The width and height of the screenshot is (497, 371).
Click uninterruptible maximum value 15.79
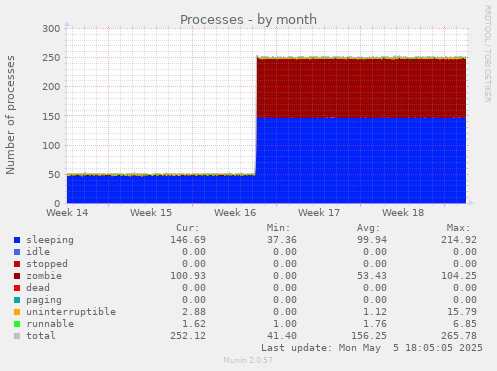[462, 312]
